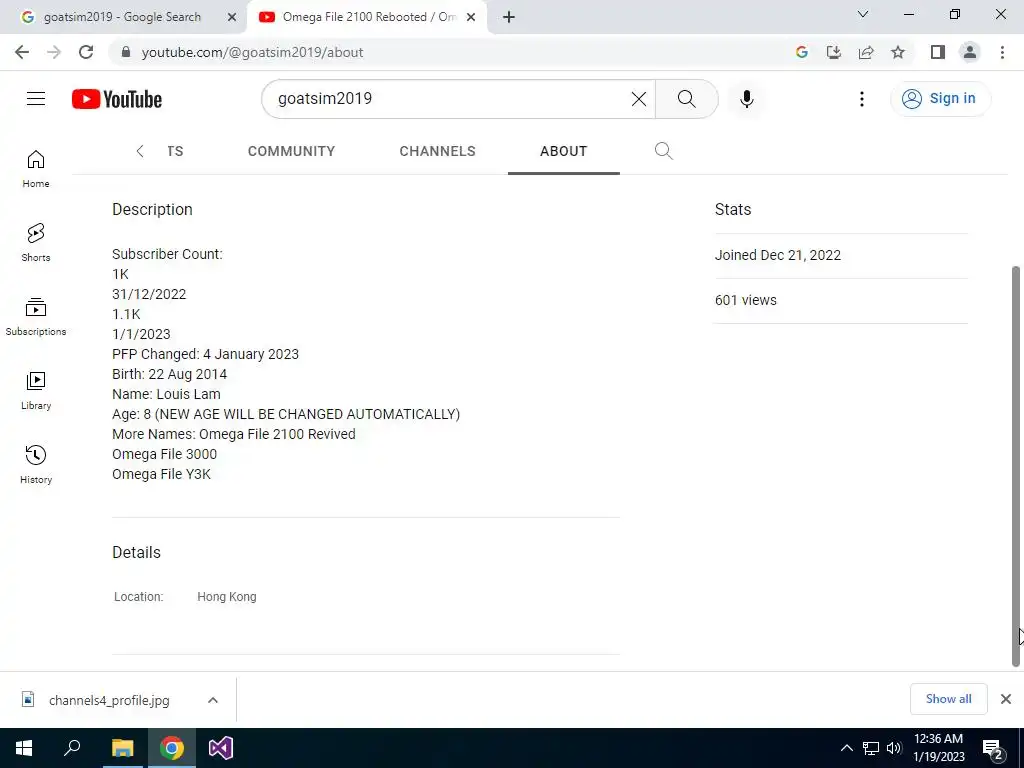The image size is (1024, 768).
Task: Click the 'Omega File 3000' line
Action: point(165,455)
